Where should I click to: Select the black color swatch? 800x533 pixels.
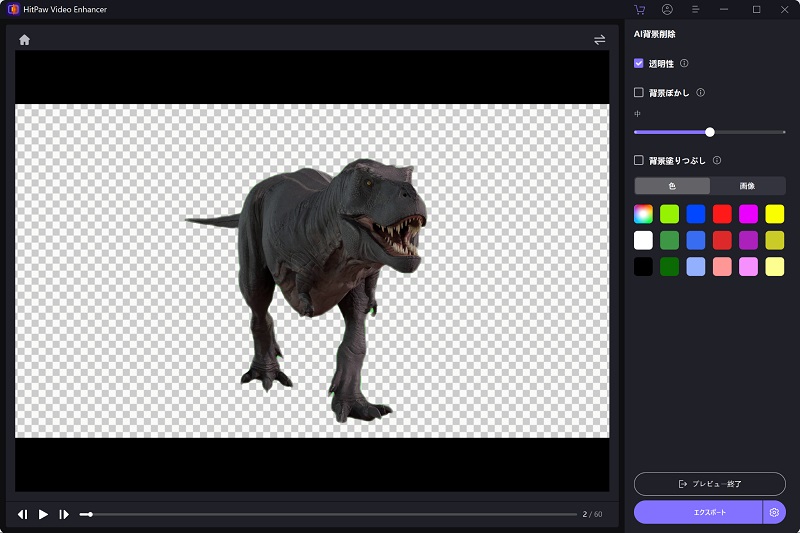[x=643, y=266]
